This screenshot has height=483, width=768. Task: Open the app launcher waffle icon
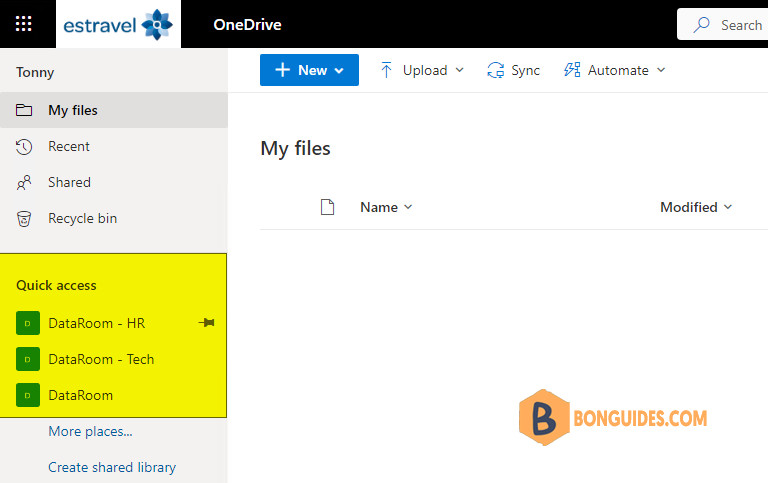[24, 24]
